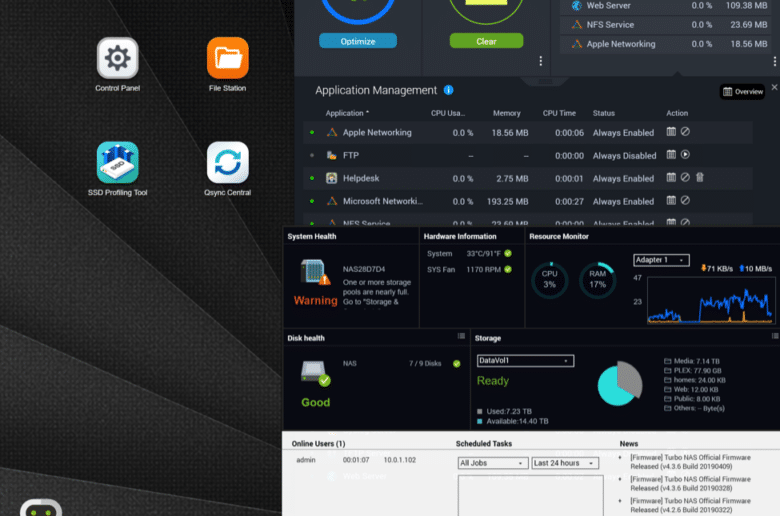780x516 pixels.
Task: Click the green Ready volume status
Action: point(492,381)
